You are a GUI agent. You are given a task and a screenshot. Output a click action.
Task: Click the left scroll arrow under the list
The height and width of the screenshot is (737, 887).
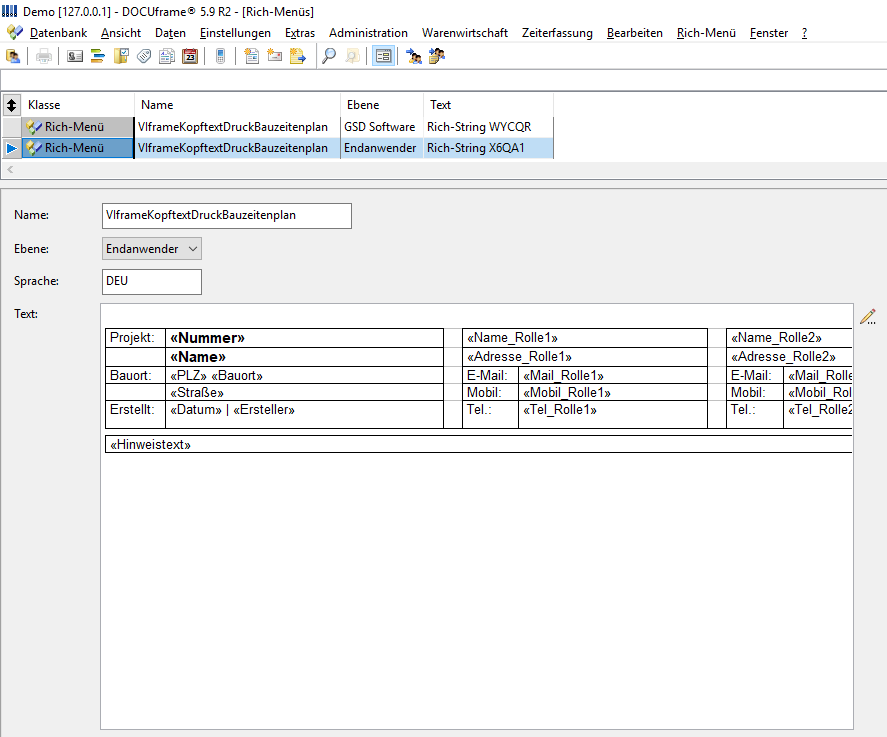point(10,169)
